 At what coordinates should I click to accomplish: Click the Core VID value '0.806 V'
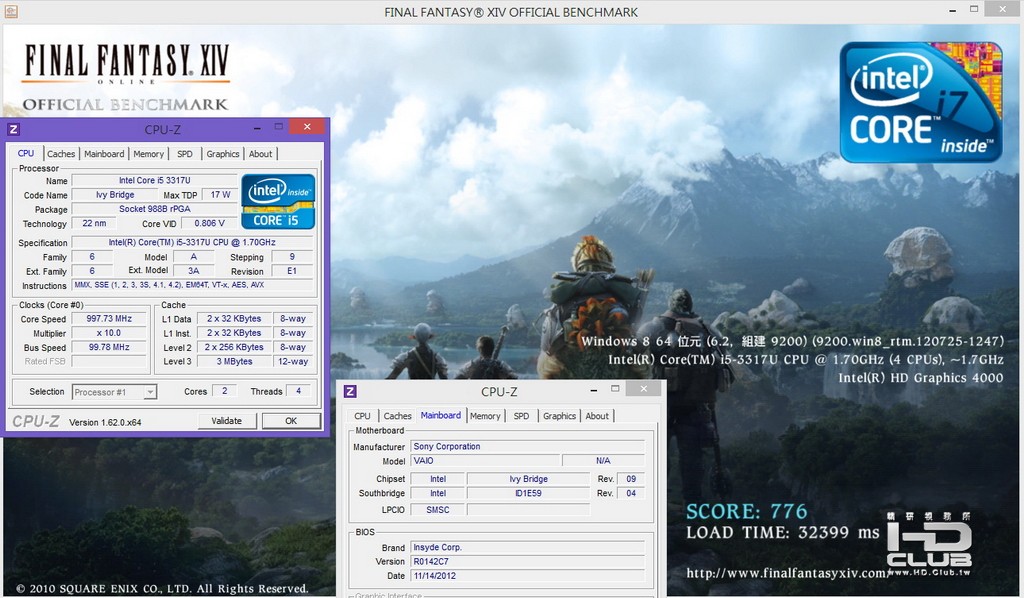[209, 223]
